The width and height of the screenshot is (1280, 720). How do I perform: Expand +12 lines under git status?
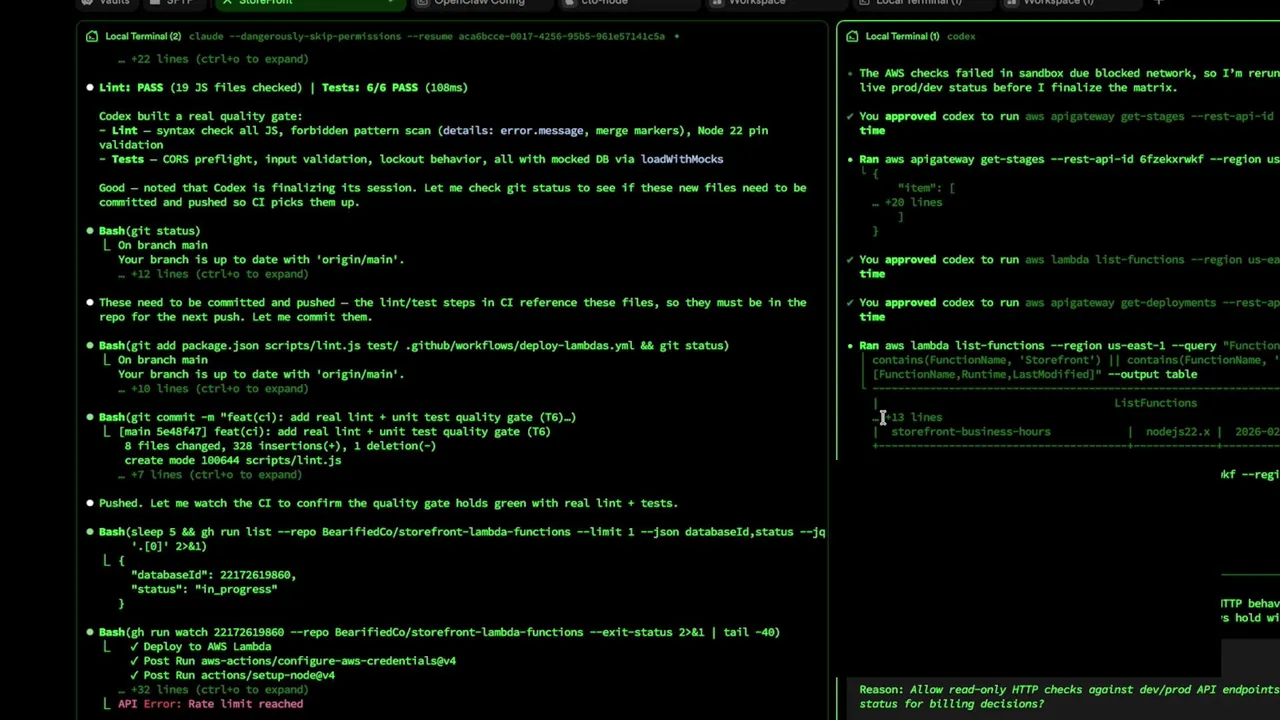[213, 274]
